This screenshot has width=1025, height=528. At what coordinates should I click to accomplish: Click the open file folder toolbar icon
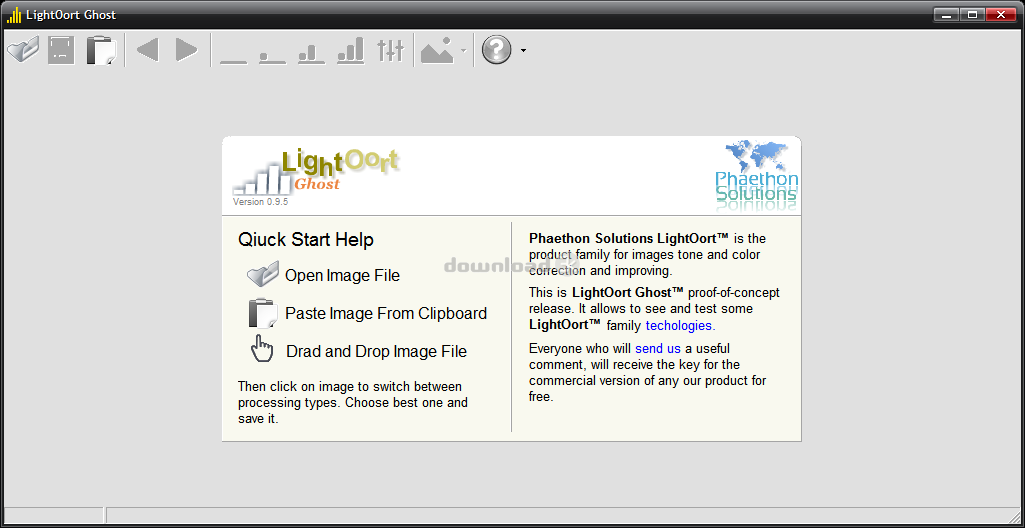pyautogui.click(x=23, y=49)
